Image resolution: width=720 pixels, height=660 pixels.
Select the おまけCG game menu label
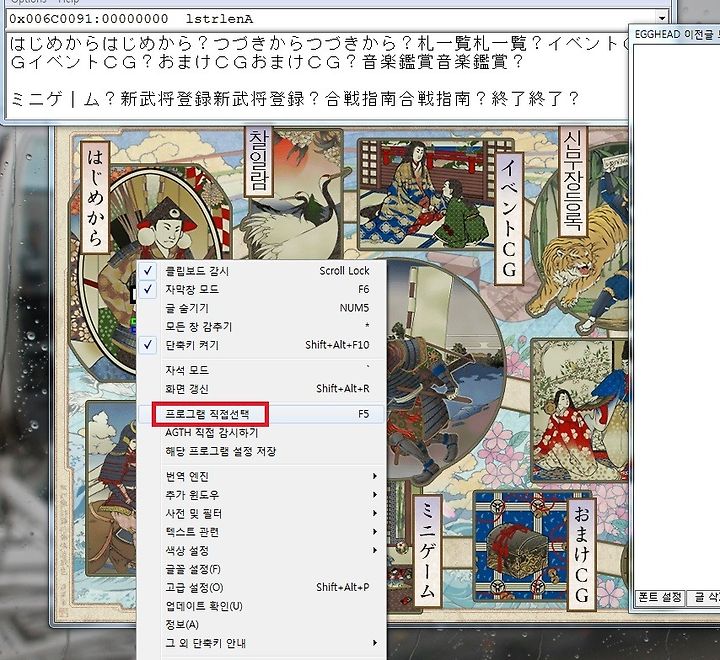tap(582, 554)
